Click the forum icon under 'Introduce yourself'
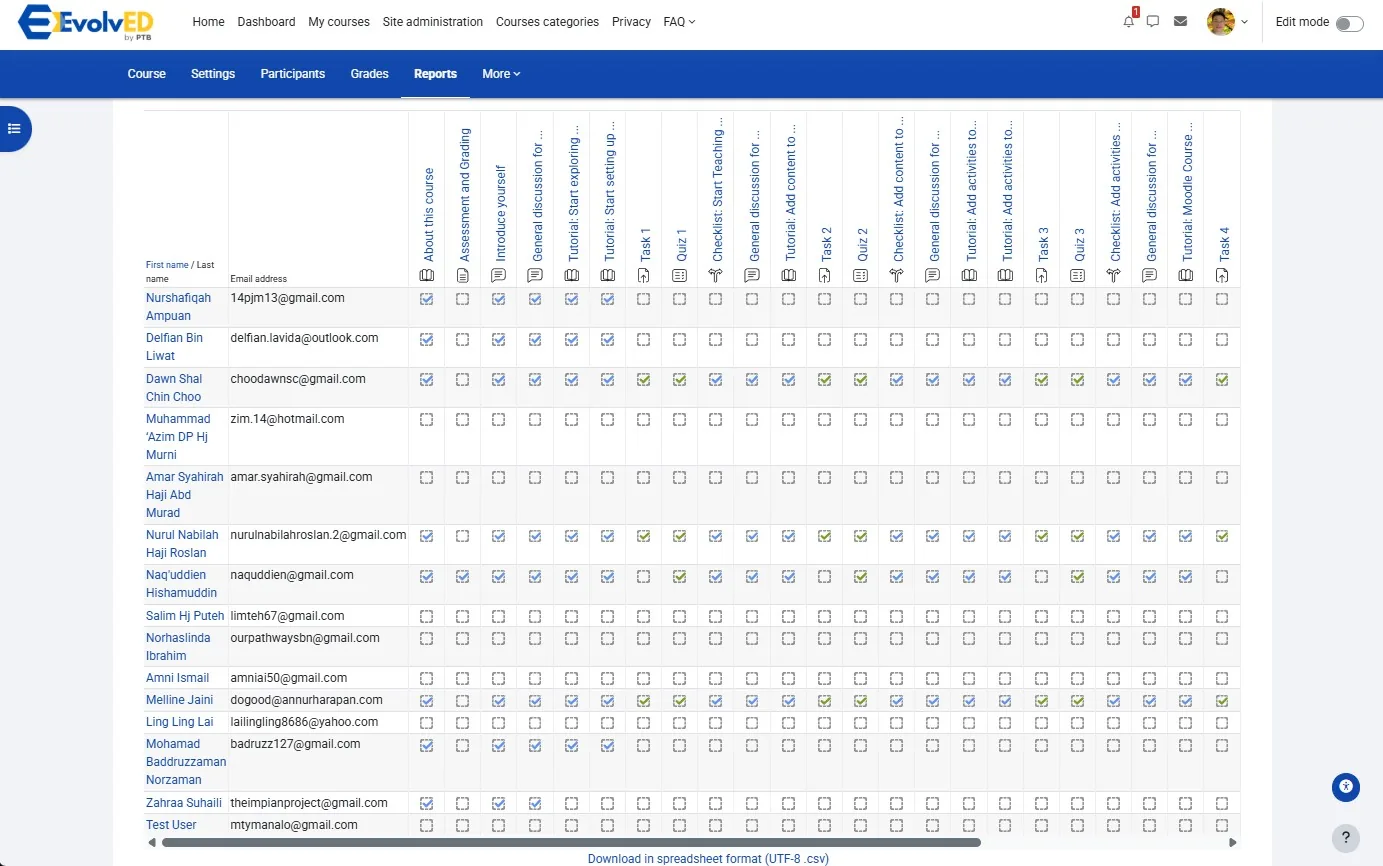This screenshot has width=1383, height=866. (498, 274)
